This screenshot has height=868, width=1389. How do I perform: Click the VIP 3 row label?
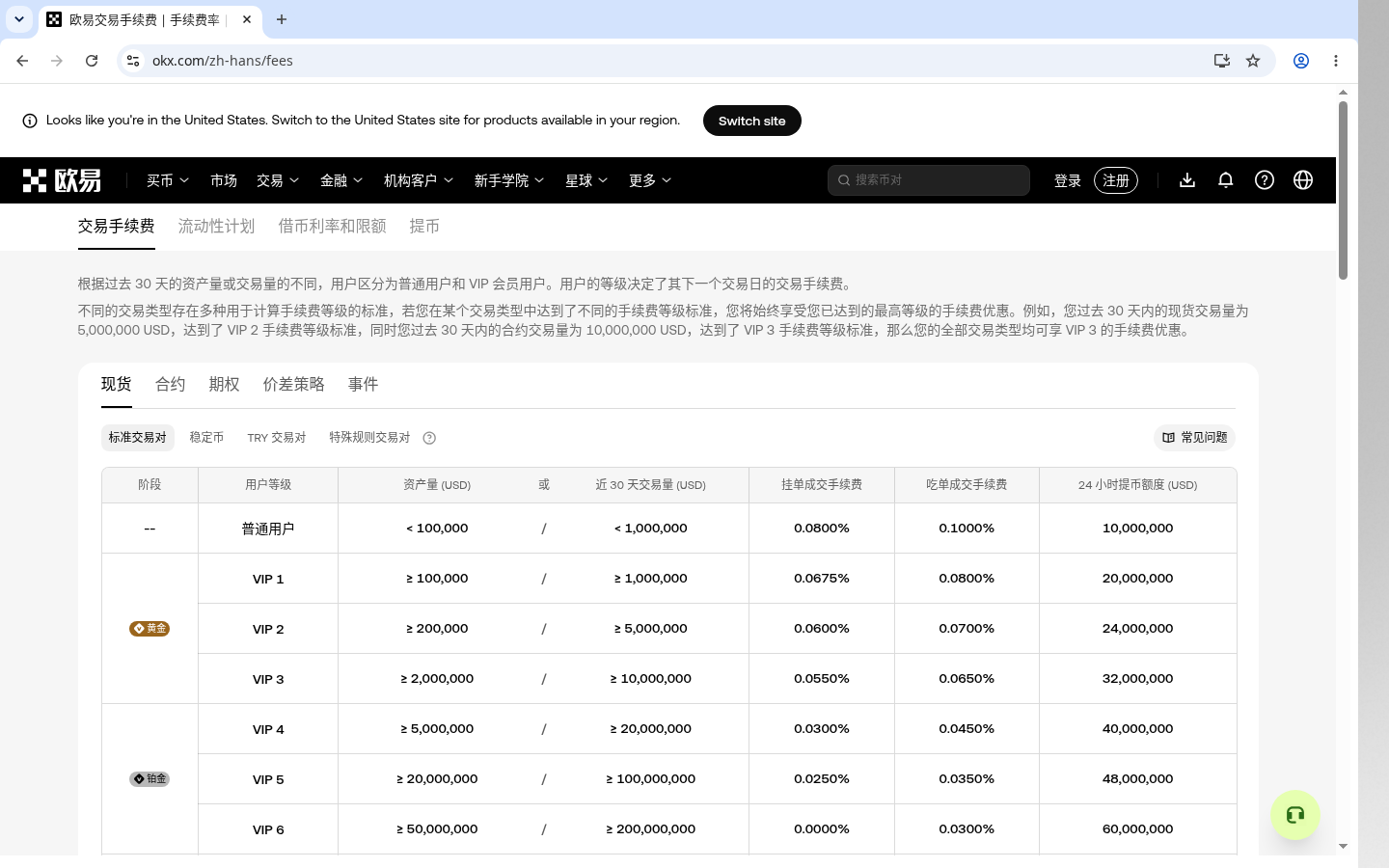[x=268, y=679]
